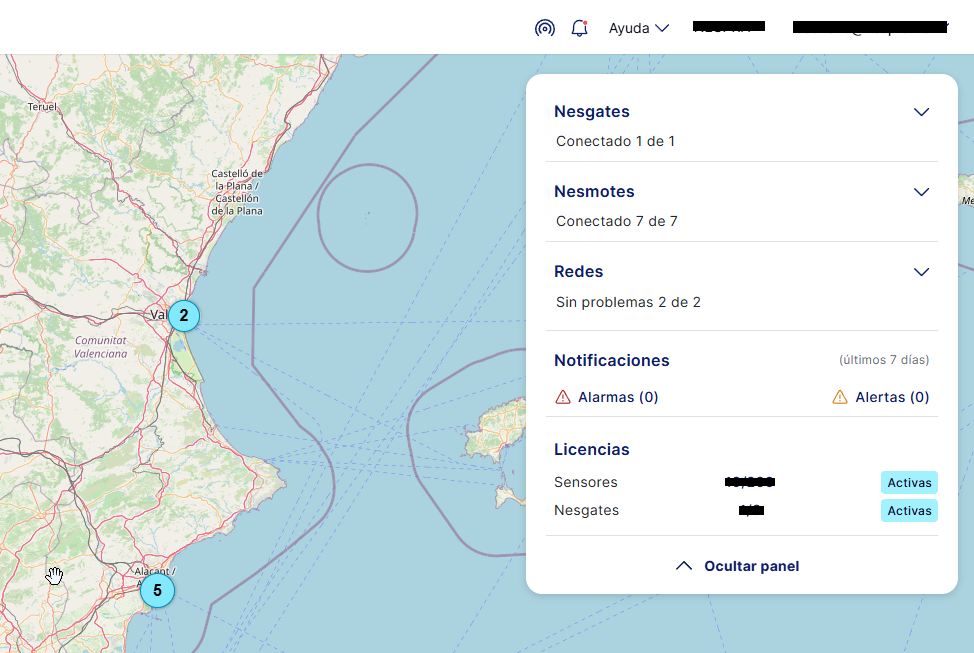
Task: Click the orange Alertas warning triangle icon
Action: [840, 398]
